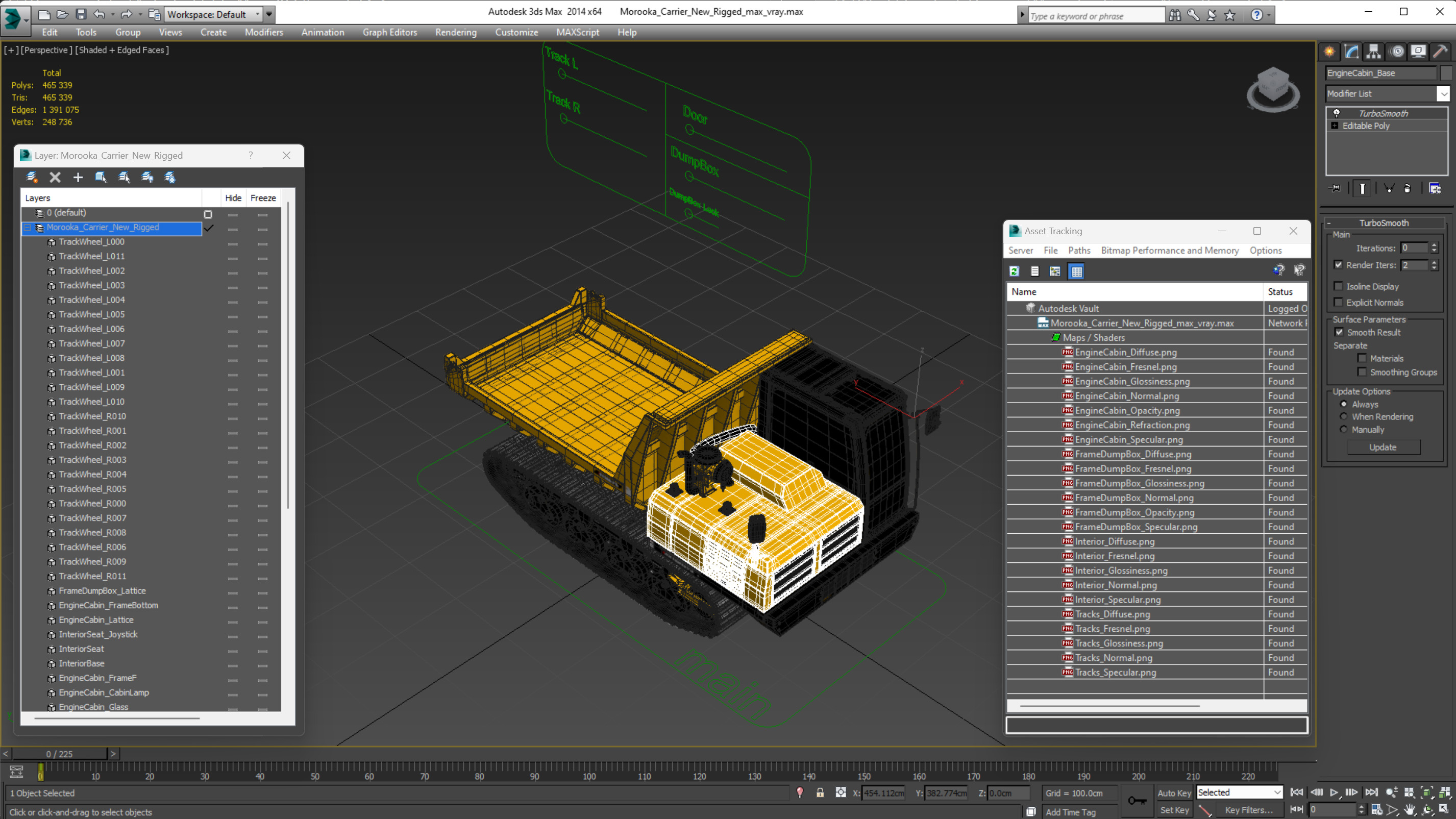Enable Separate by Smoothing Groups checkbox
This screenshot has width=1456, height=819.
(x=1362, y=371)
